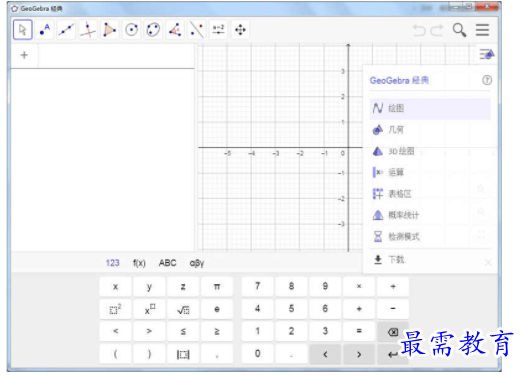Viewport: 522px width, 375px height.
Task: Tap the 5 key
Action: [291, 309]
